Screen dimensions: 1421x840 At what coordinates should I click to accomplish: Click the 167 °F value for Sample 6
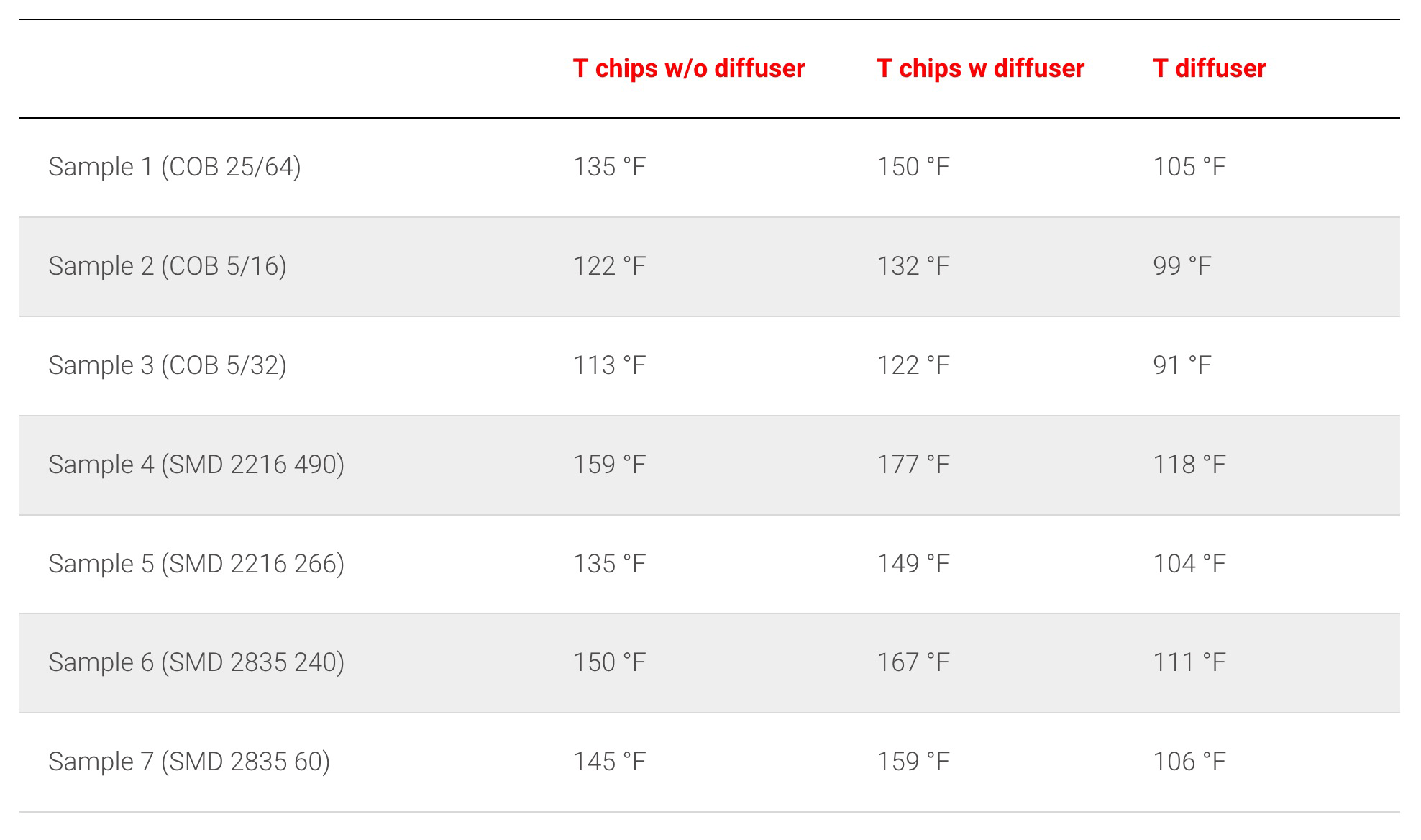[x=913, y=662]
